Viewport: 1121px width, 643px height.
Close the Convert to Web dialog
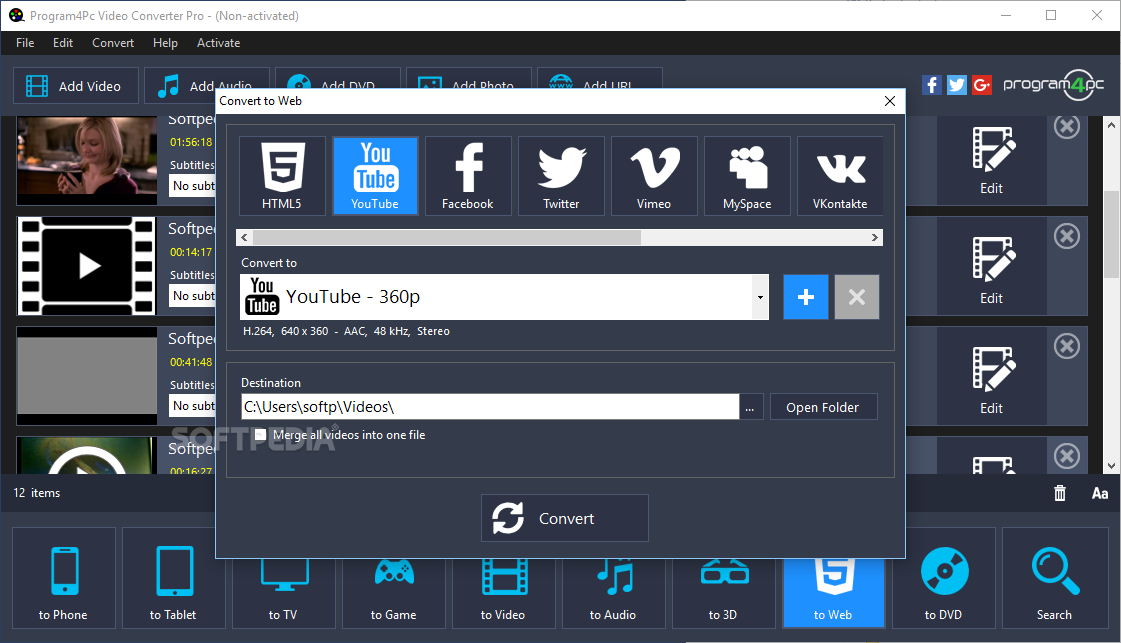(x=890, y=101)
